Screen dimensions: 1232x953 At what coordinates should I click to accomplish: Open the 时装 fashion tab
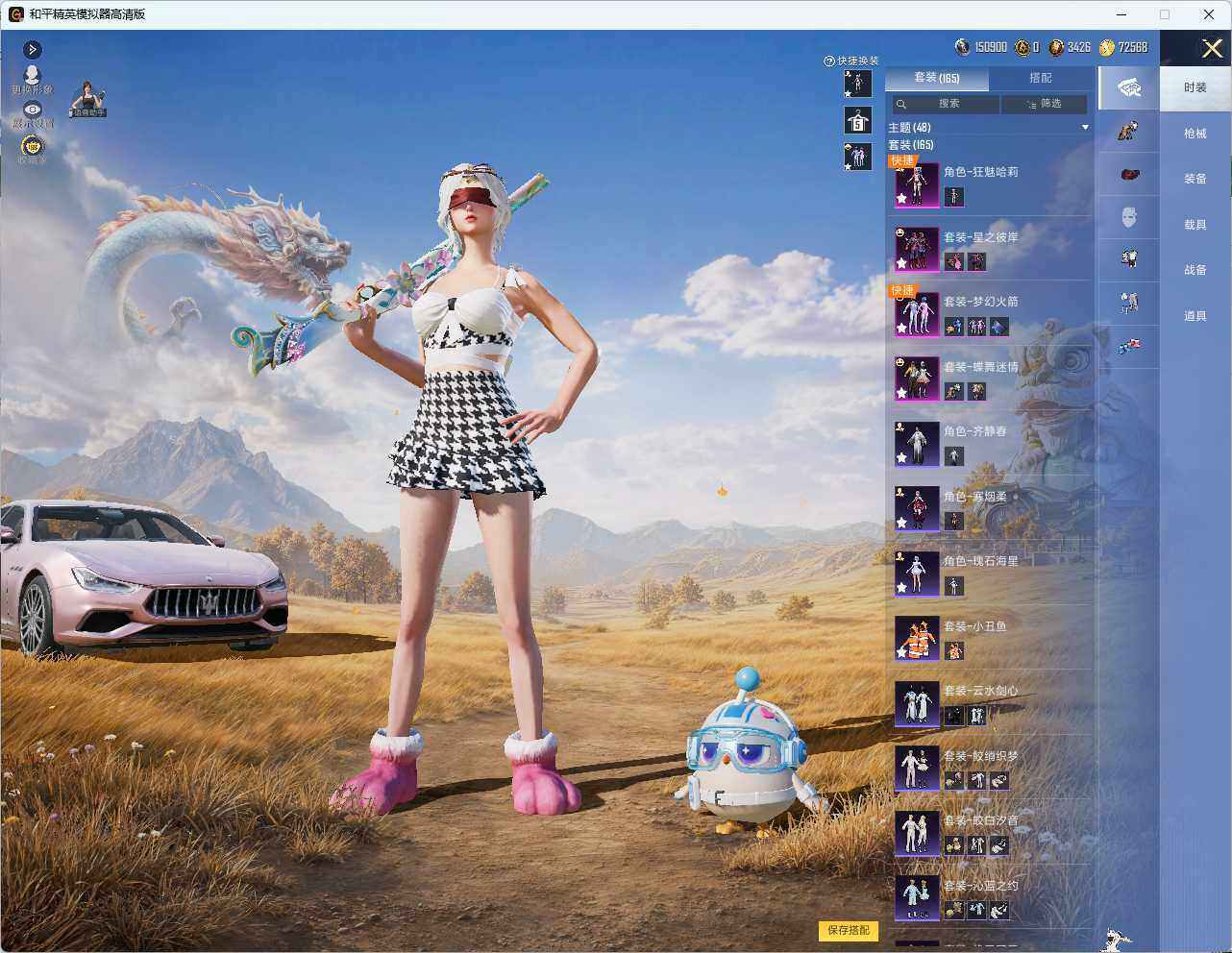pos(1195,87)
